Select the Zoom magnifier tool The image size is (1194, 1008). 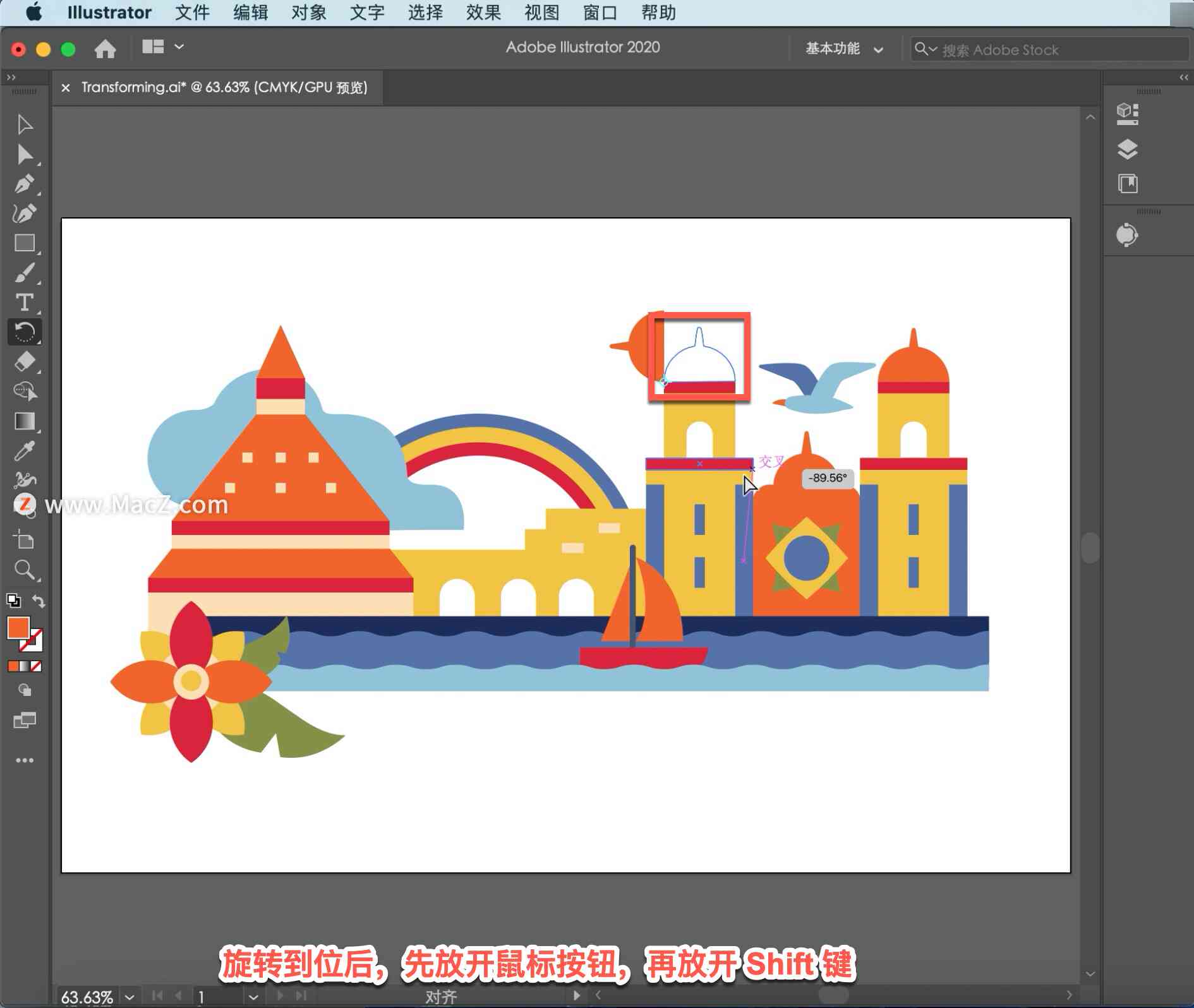point(25,570)
